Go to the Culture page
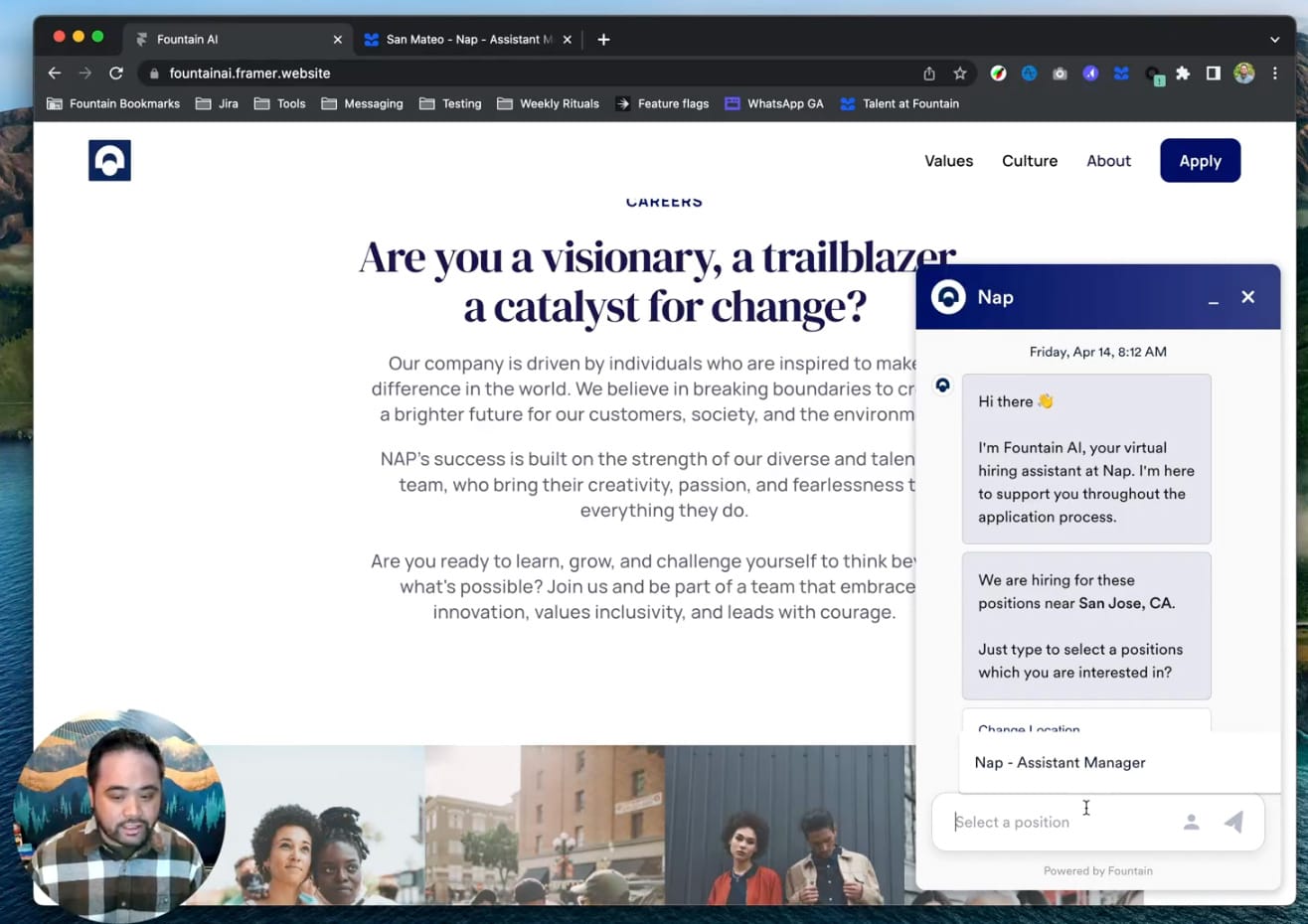 pyautogui.click(x=1030, y=161)
